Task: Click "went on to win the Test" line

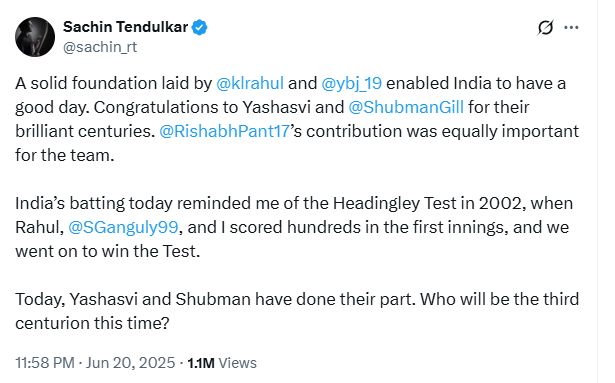Action: point(107,251)
